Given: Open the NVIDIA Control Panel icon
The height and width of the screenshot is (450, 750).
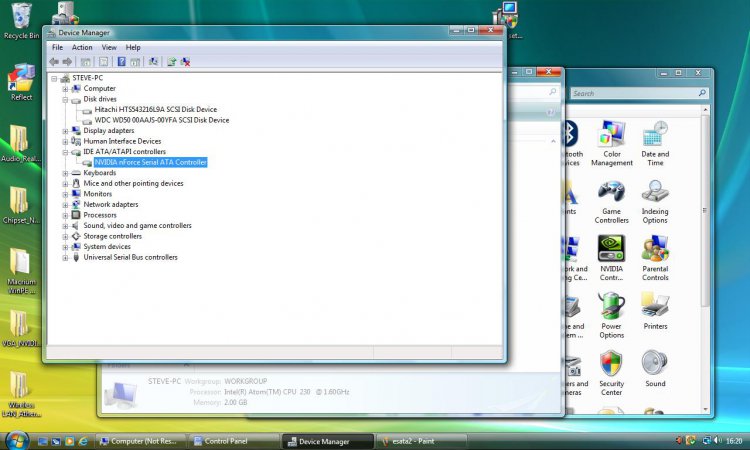Looking at the screenshot, I should [611, 258].
